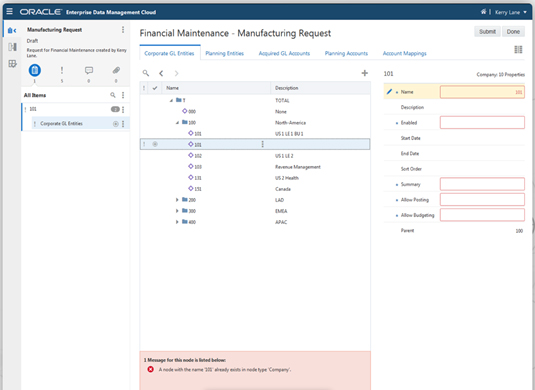Add a new node with plus icon
The image size is (535, 390).
click(364, 73)
